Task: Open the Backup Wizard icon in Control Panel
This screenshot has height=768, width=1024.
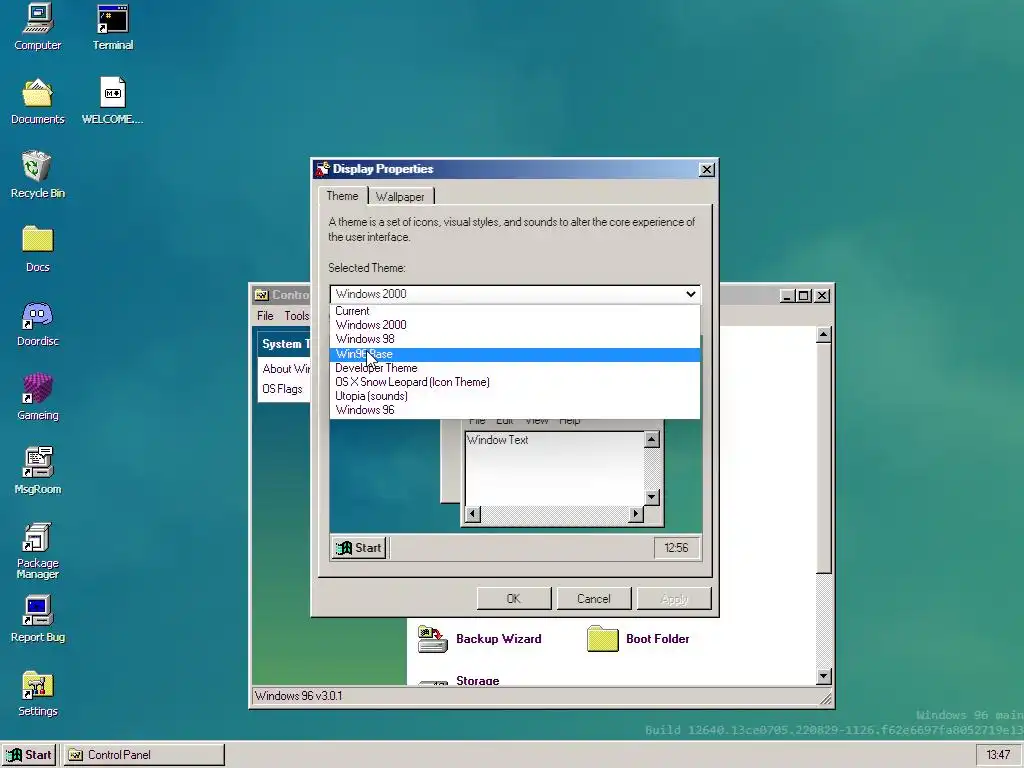Action: tap(432, 639)
